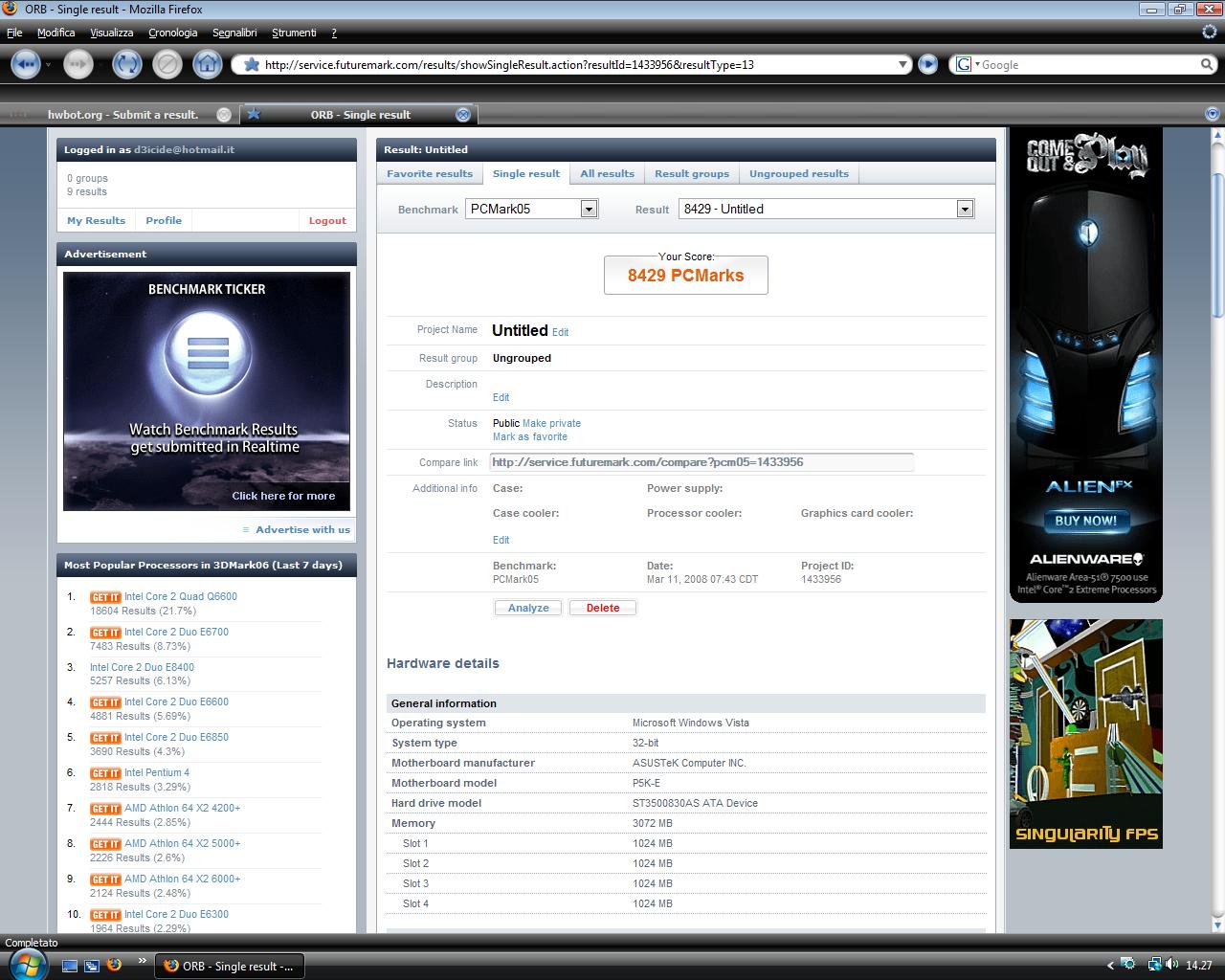Click the Forward navigation arrow button
This screenshot has width=1225, height=980.
[78, 64]
